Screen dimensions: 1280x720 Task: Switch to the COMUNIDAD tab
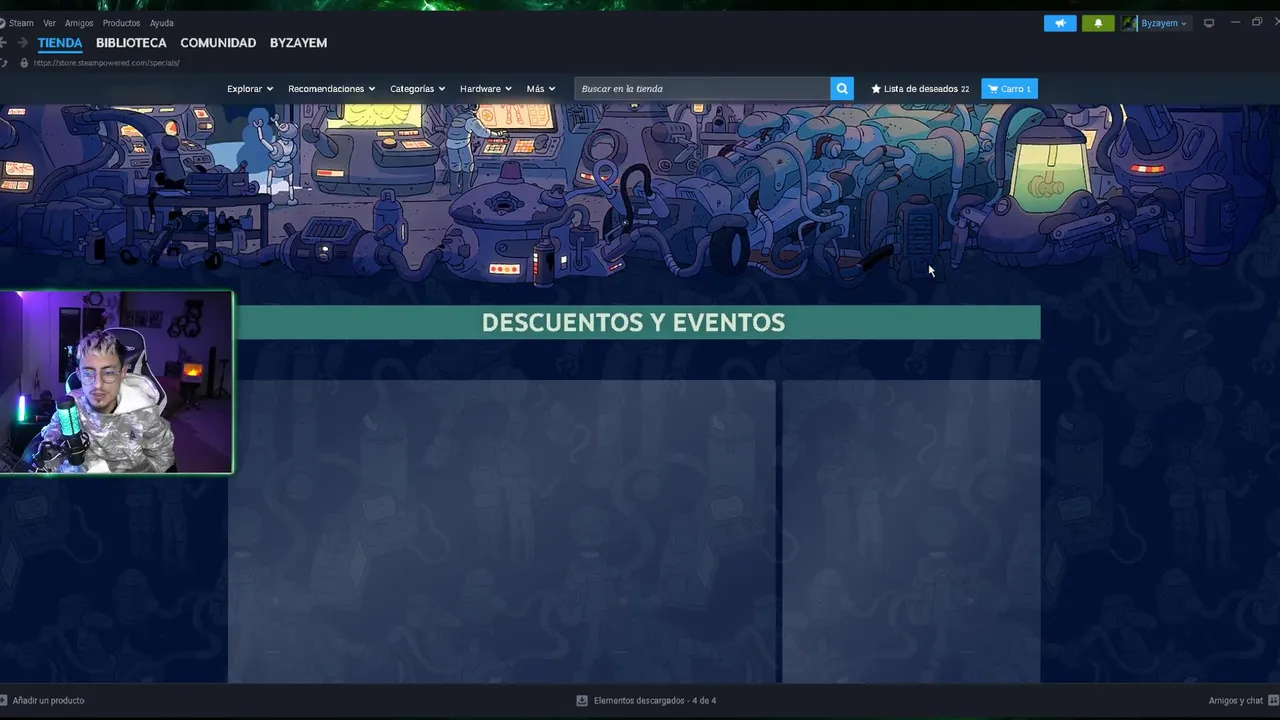[218, 43]
